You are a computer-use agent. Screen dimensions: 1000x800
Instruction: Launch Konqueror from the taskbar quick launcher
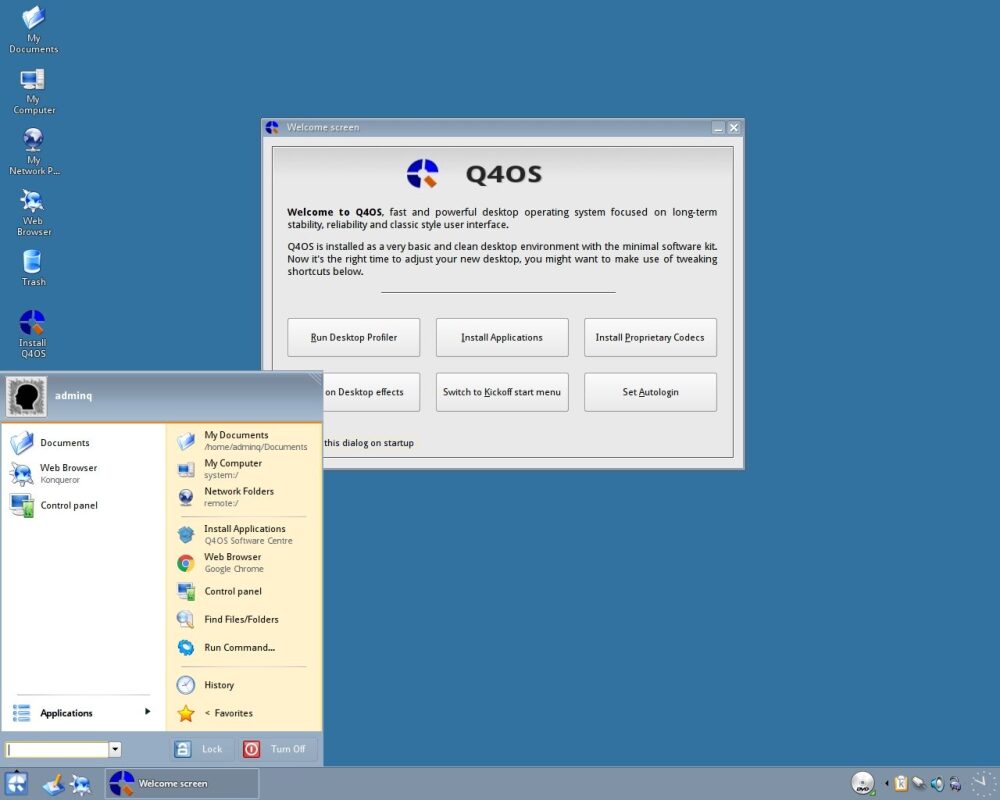click(x=81, y=784)
